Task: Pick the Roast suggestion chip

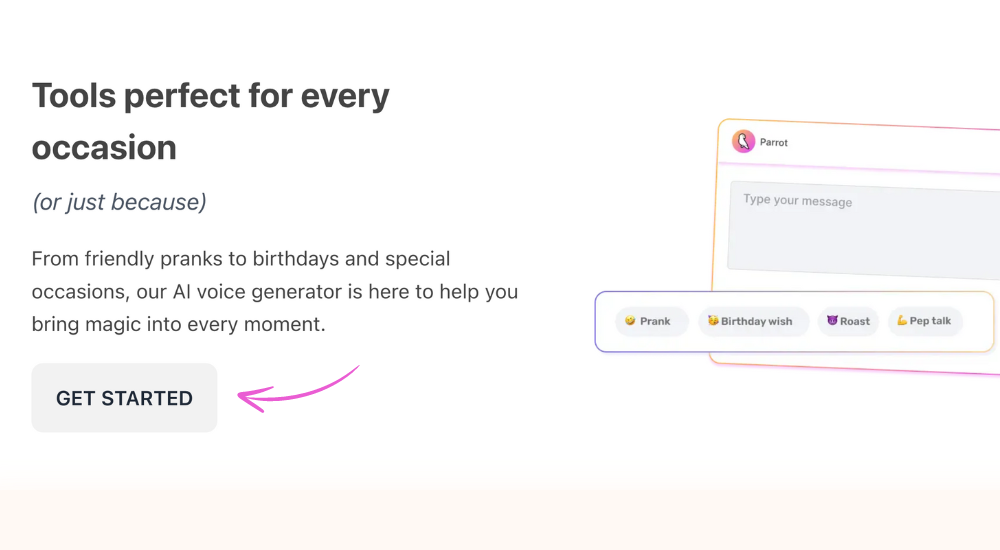Action: click(x=848, y=321)
